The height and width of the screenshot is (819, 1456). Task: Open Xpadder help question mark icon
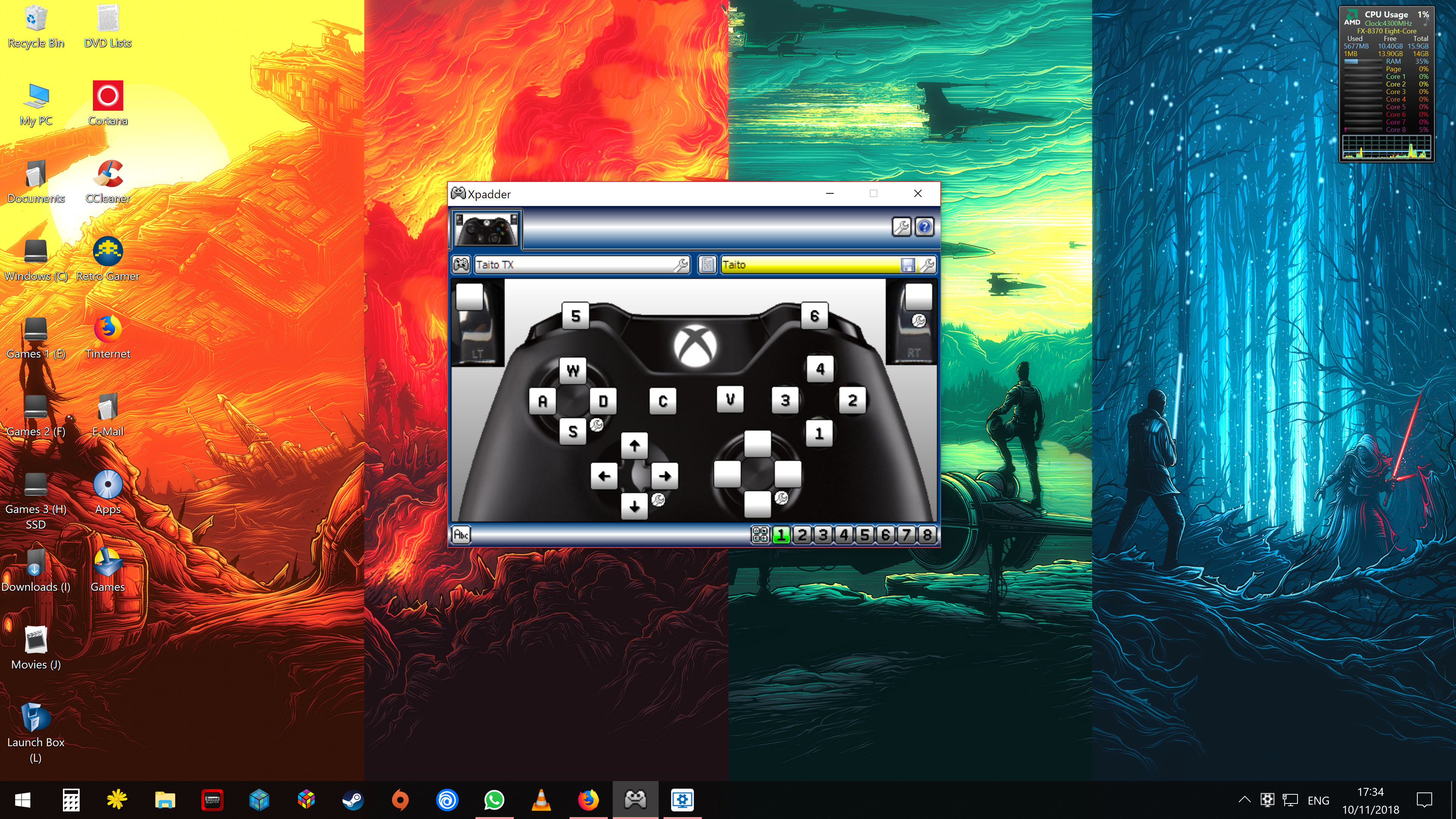pyautogui.click(x=924, y=227)
